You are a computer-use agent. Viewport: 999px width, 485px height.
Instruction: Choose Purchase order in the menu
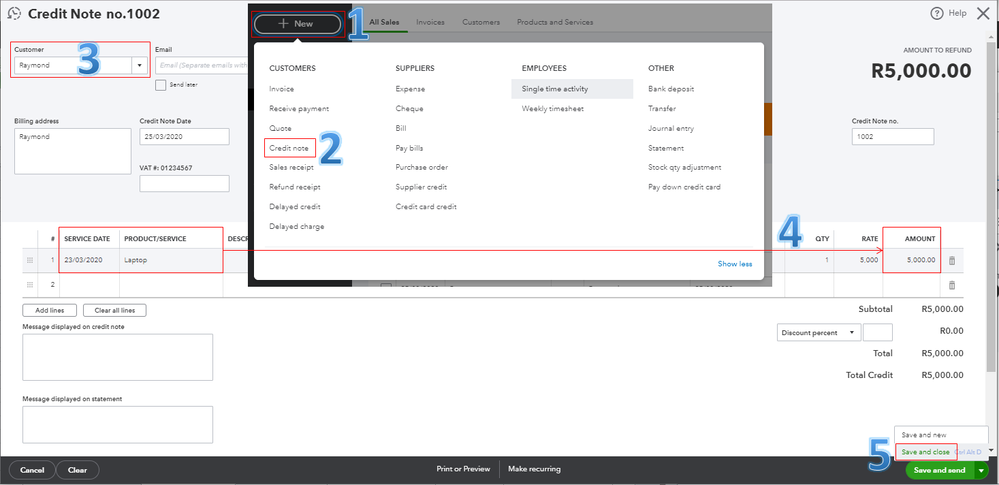pyautogui.click(x=422, y=168)
